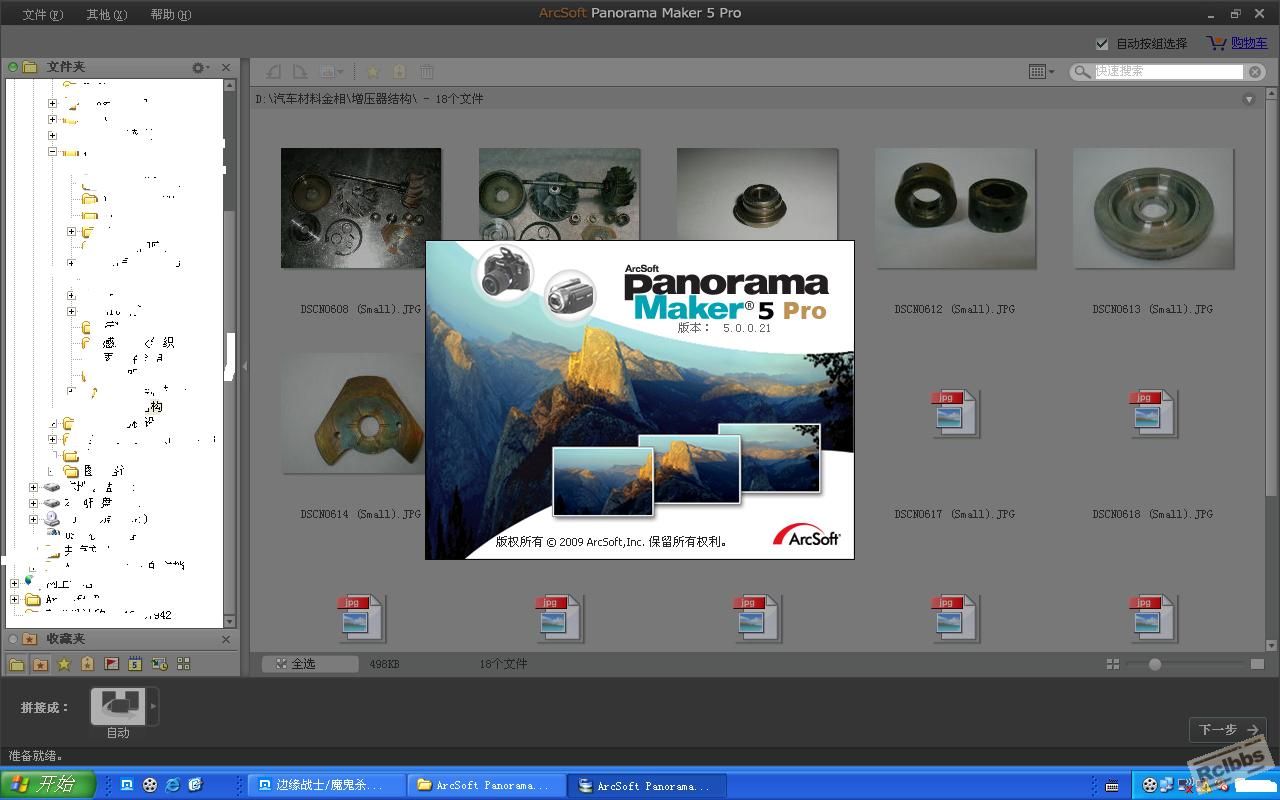Open the 其他(X) menu
Screen dimensions: 1280x800
tap(107, 14)
